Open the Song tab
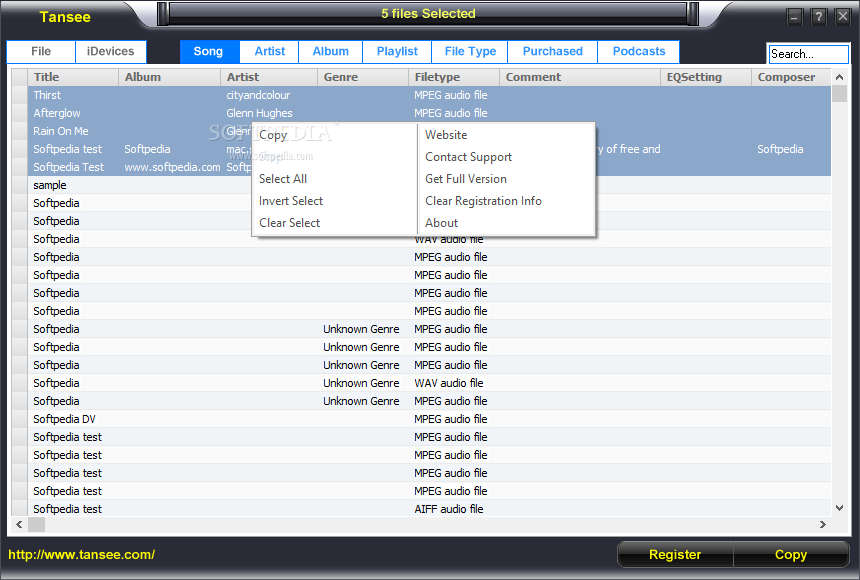The height and width of the screenshot is (580, 860). tap(208, 52)
